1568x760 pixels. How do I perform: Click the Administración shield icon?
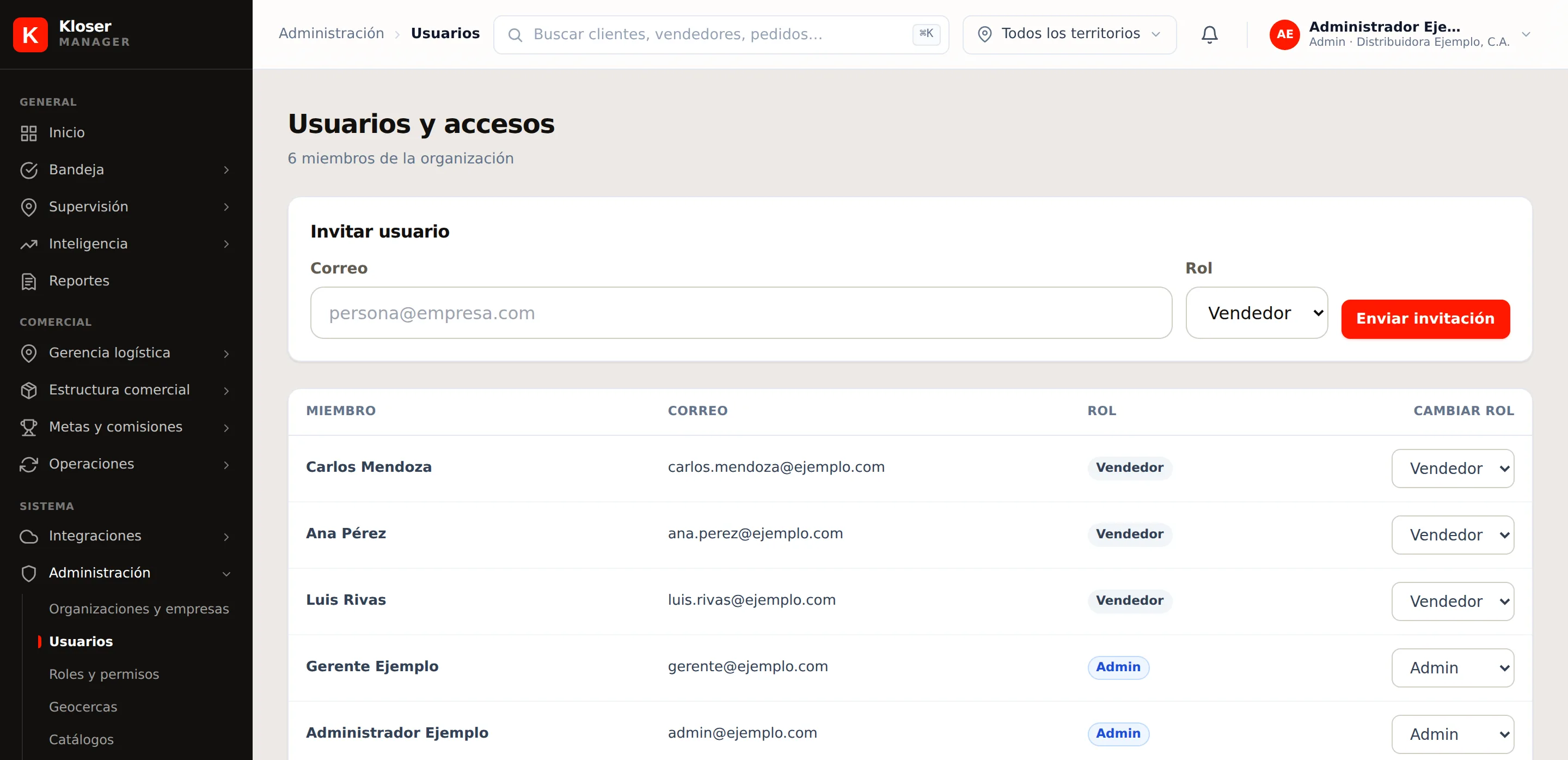tap(29, 574)
